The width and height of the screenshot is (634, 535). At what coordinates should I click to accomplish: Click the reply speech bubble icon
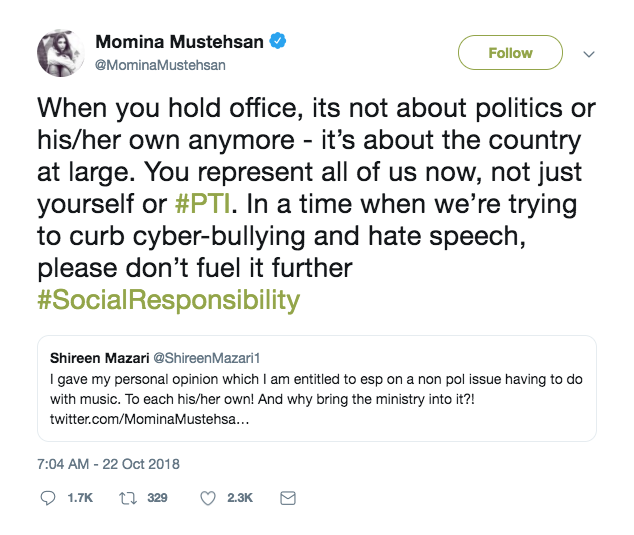pyautogui.click(x=49, y=498)
